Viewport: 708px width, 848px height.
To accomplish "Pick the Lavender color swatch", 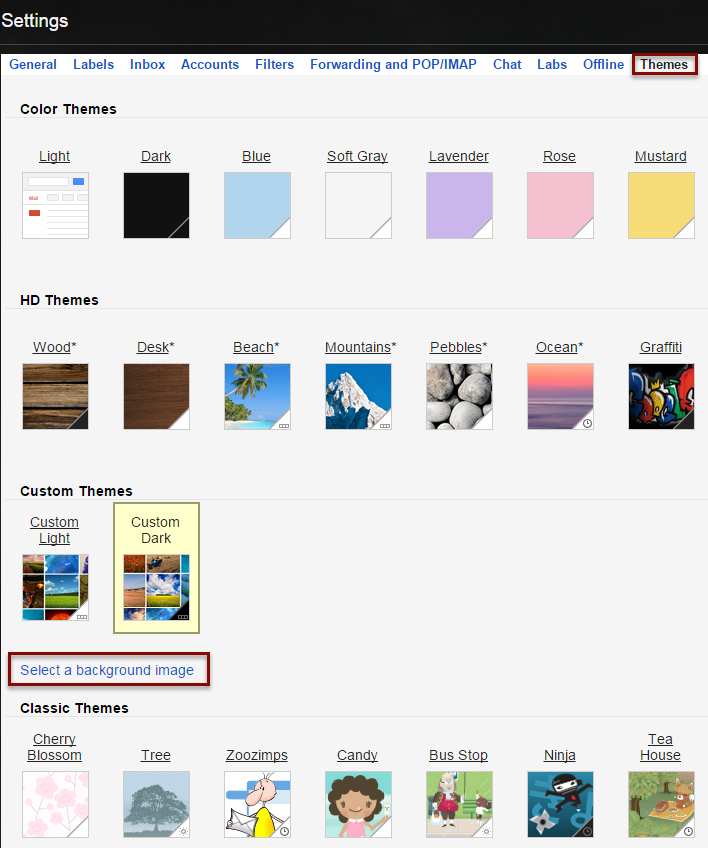I will 459,206.
